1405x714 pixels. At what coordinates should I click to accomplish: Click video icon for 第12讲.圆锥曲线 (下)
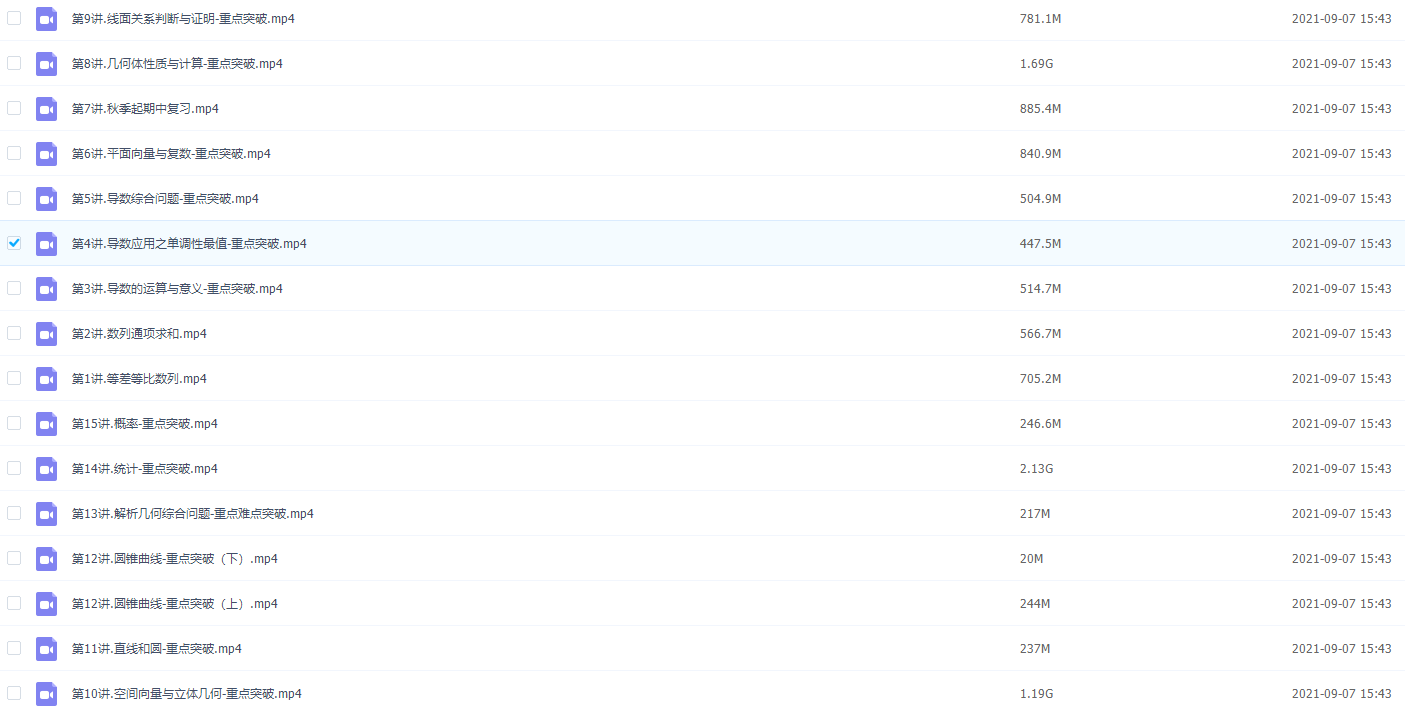(x=46, y=559)
